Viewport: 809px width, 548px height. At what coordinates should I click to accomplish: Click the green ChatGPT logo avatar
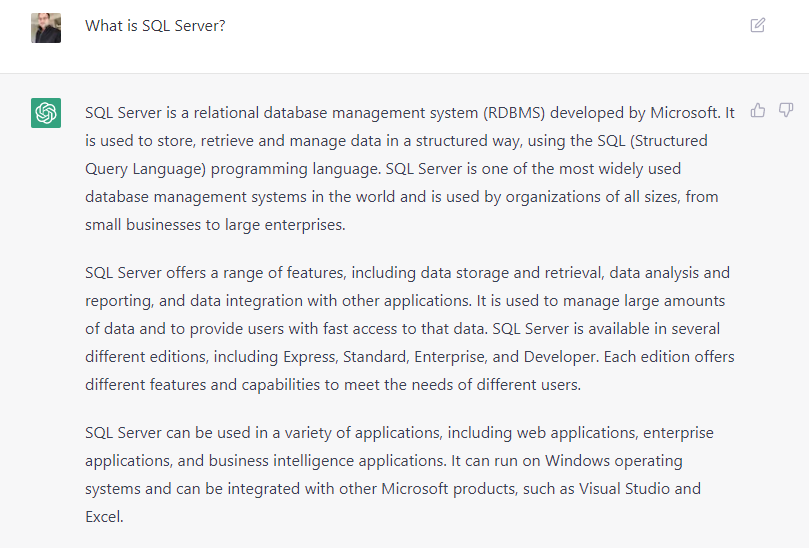(x=46, y=113)
